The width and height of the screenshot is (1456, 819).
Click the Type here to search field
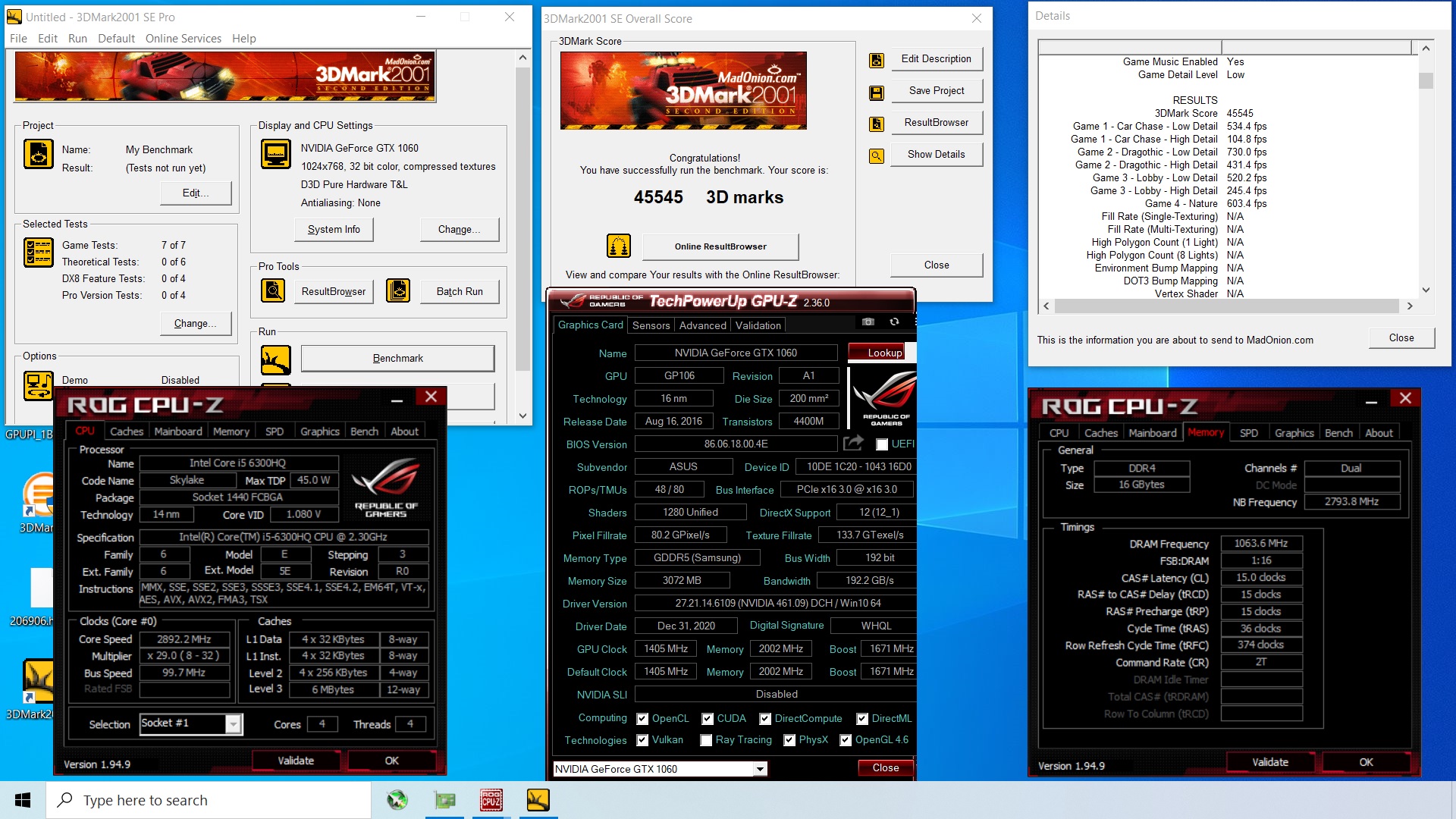(x=209, y=800)
